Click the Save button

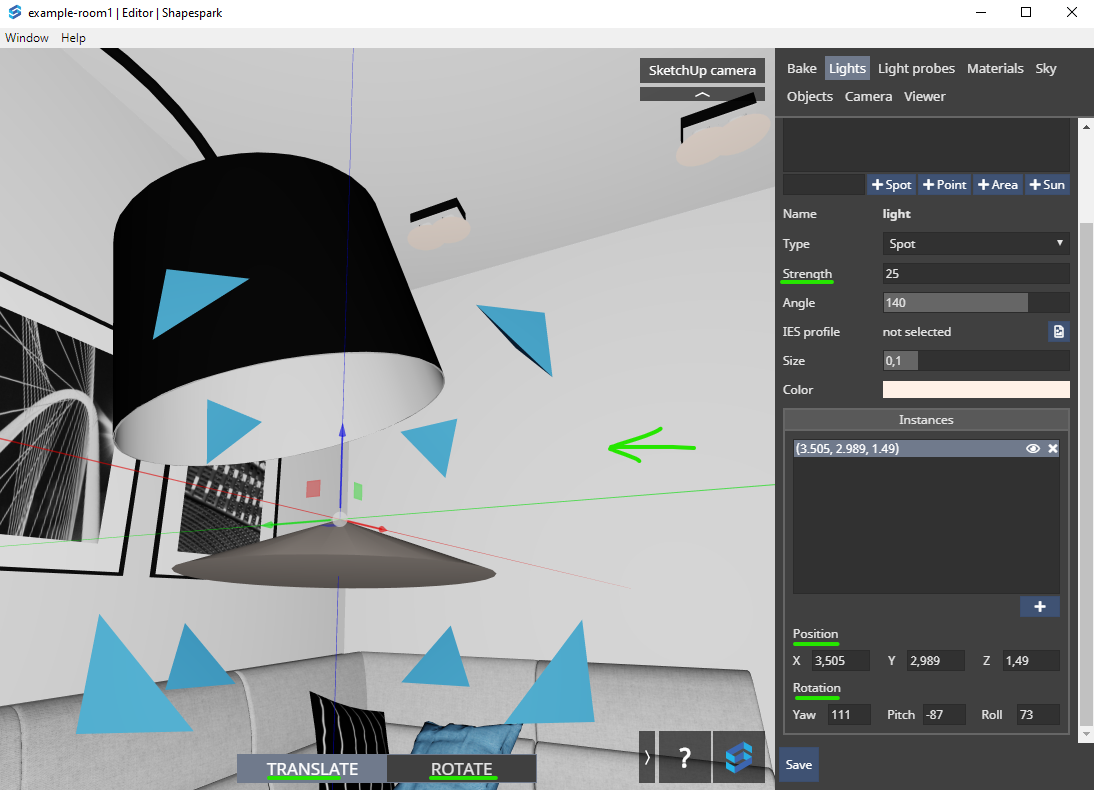(x=797, y=764)
